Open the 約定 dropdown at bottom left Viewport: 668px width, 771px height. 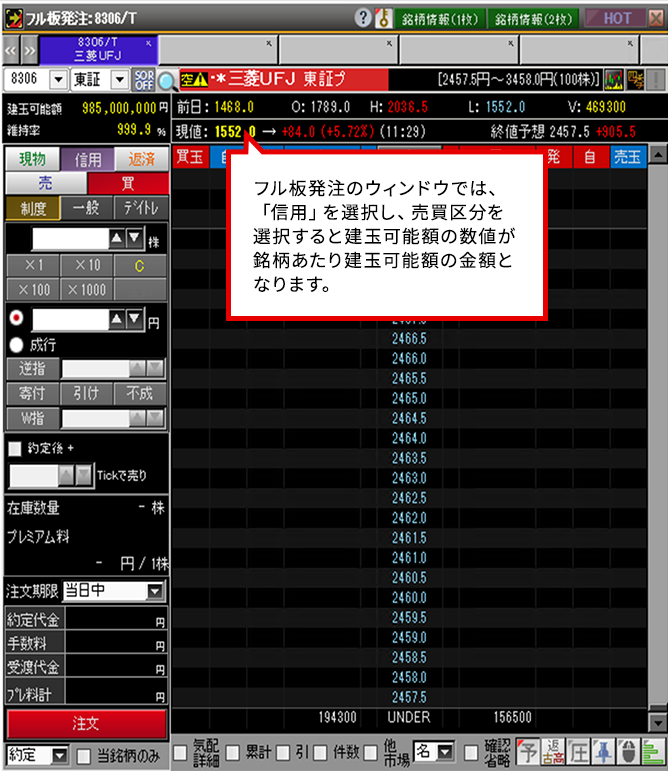click(x=60, y=755)
